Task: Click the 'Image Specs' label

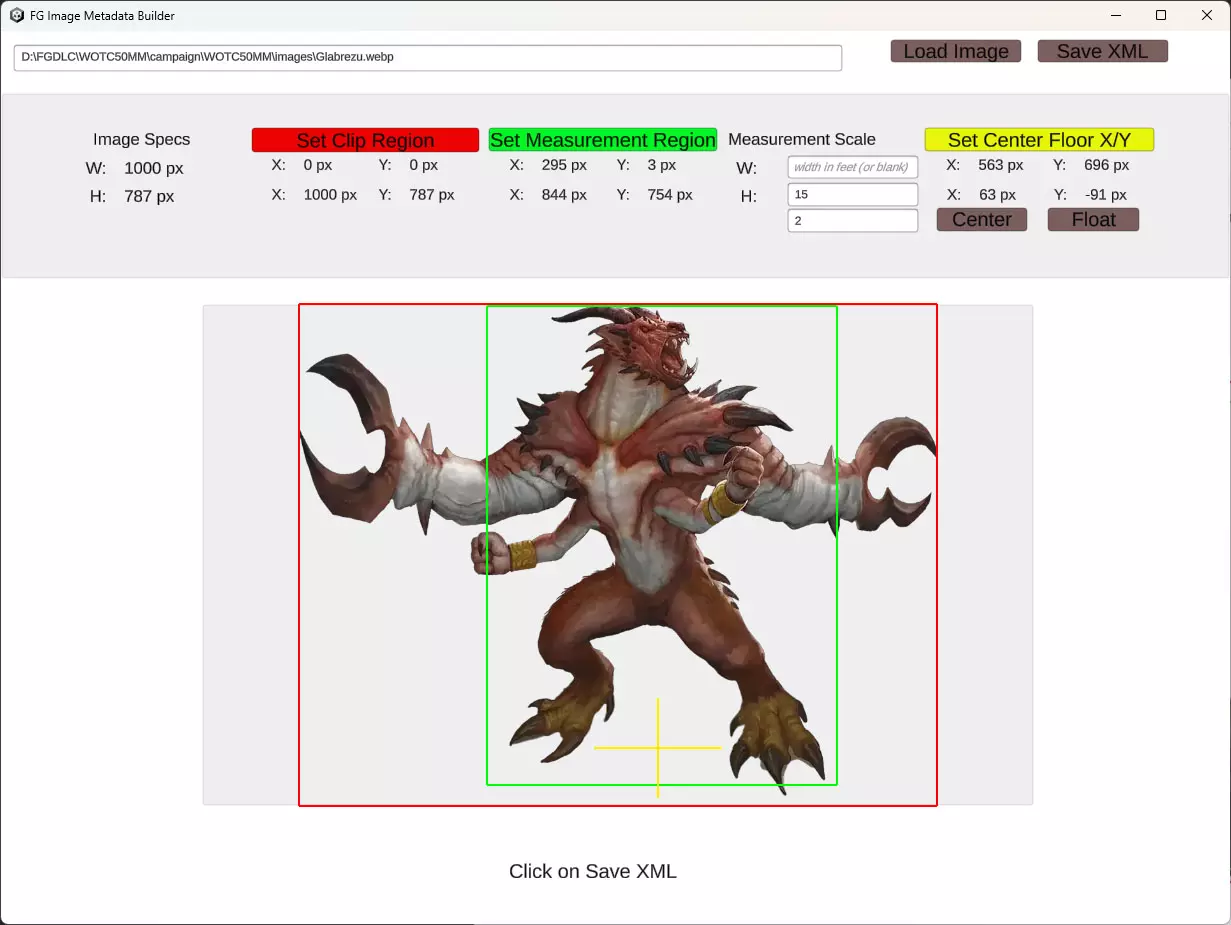Action: pos(142,140)
